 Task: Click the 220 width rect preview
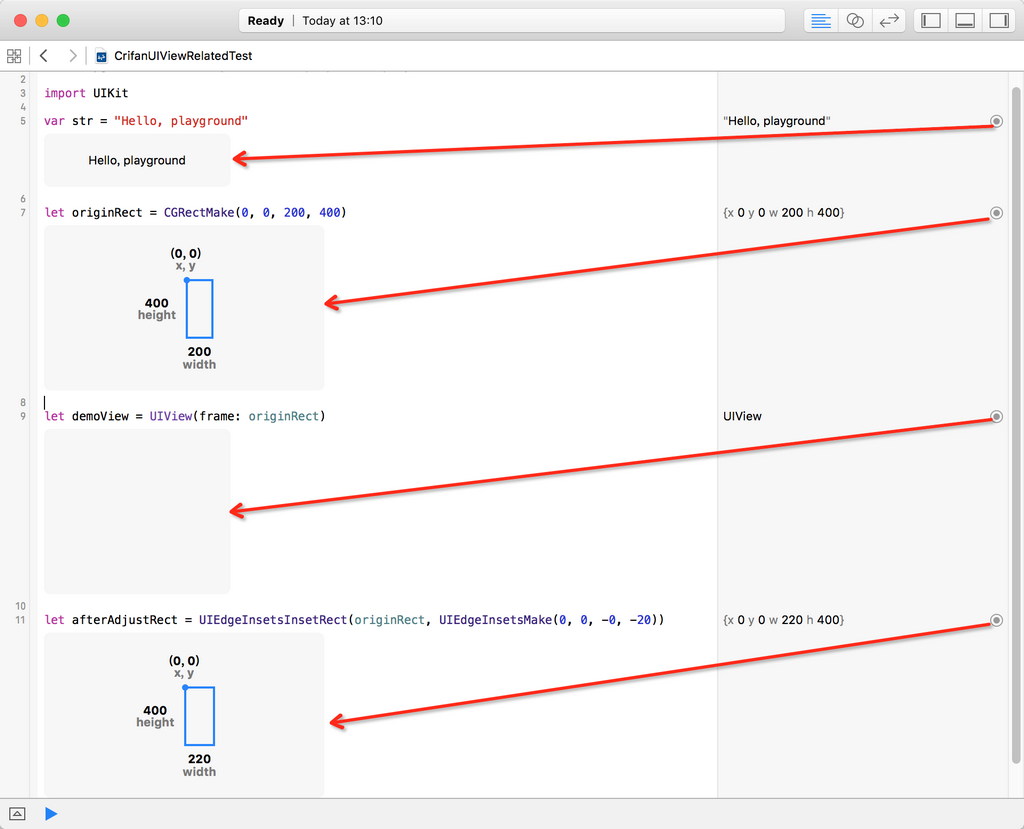tap(184, 715)
